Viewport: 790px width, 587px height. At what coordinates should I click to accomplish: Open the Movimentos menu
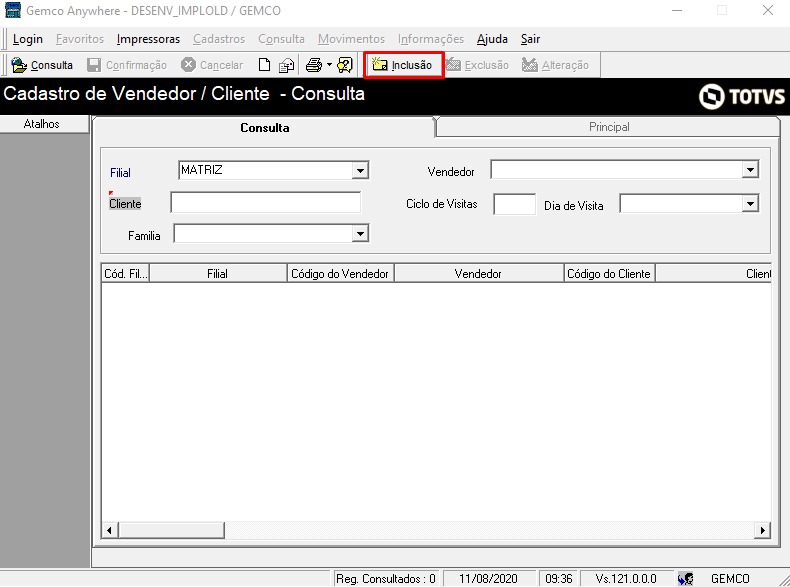tap(351, 39)
